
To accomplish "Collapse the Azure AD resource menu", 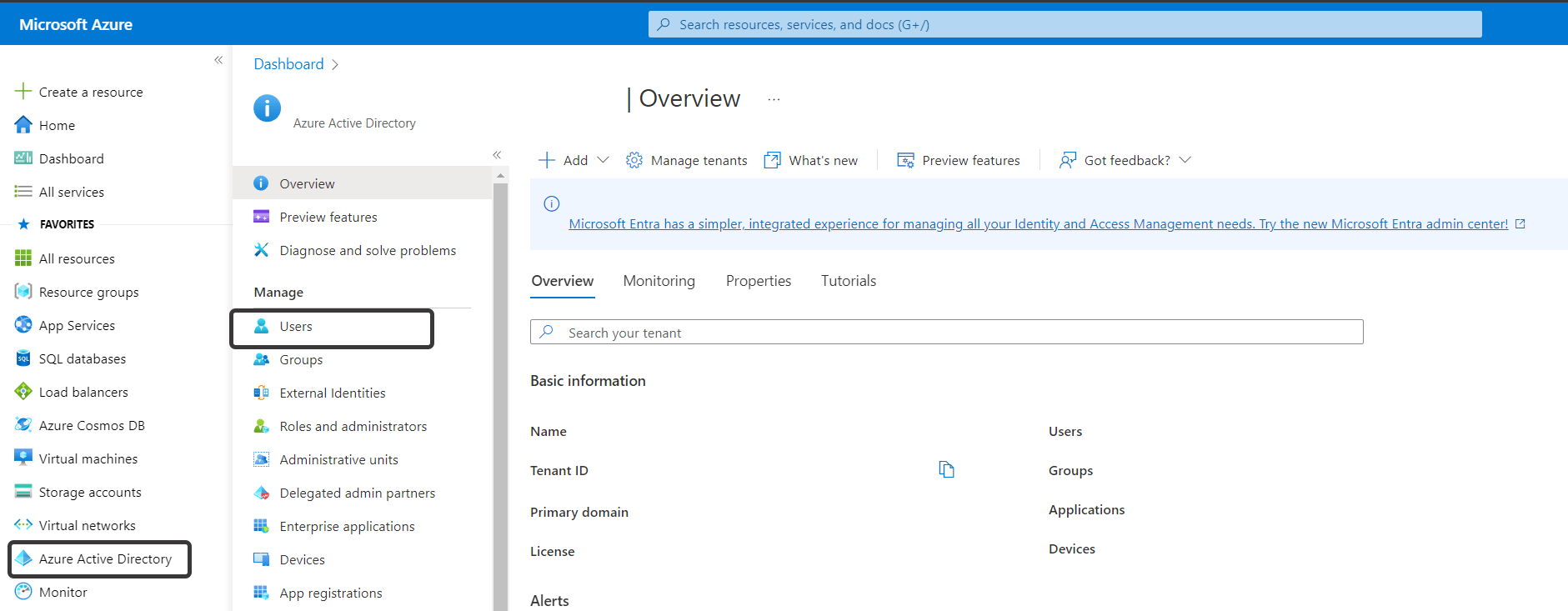I will coord(497,155).
